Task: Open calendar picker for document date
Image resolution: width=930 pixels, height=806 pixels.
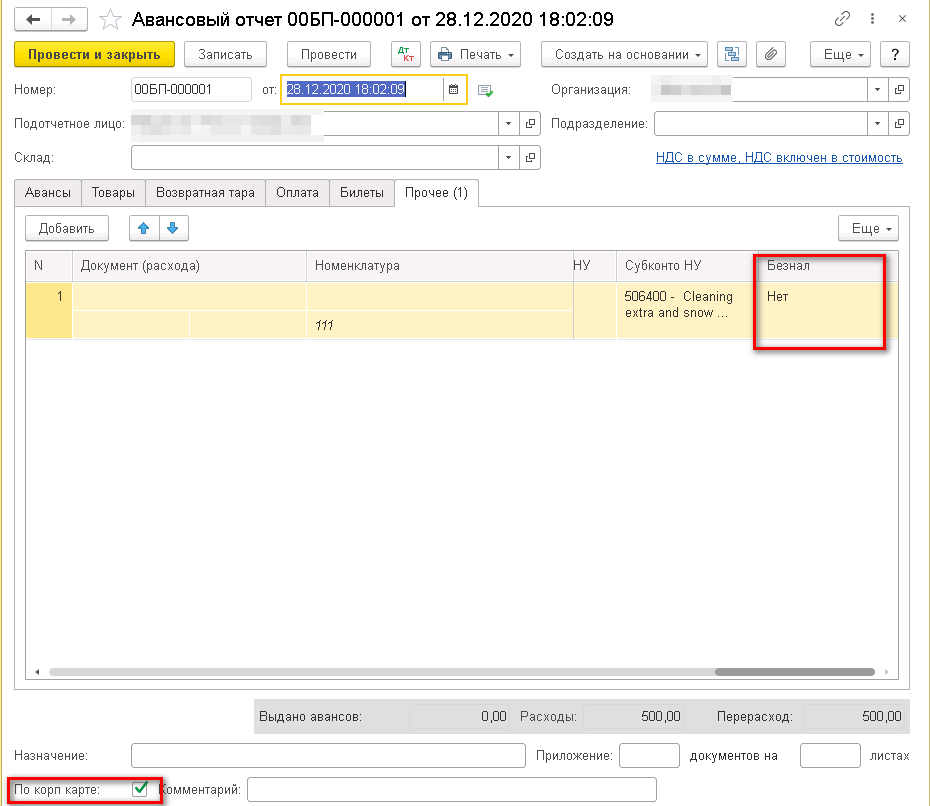Action: point(453,90)
